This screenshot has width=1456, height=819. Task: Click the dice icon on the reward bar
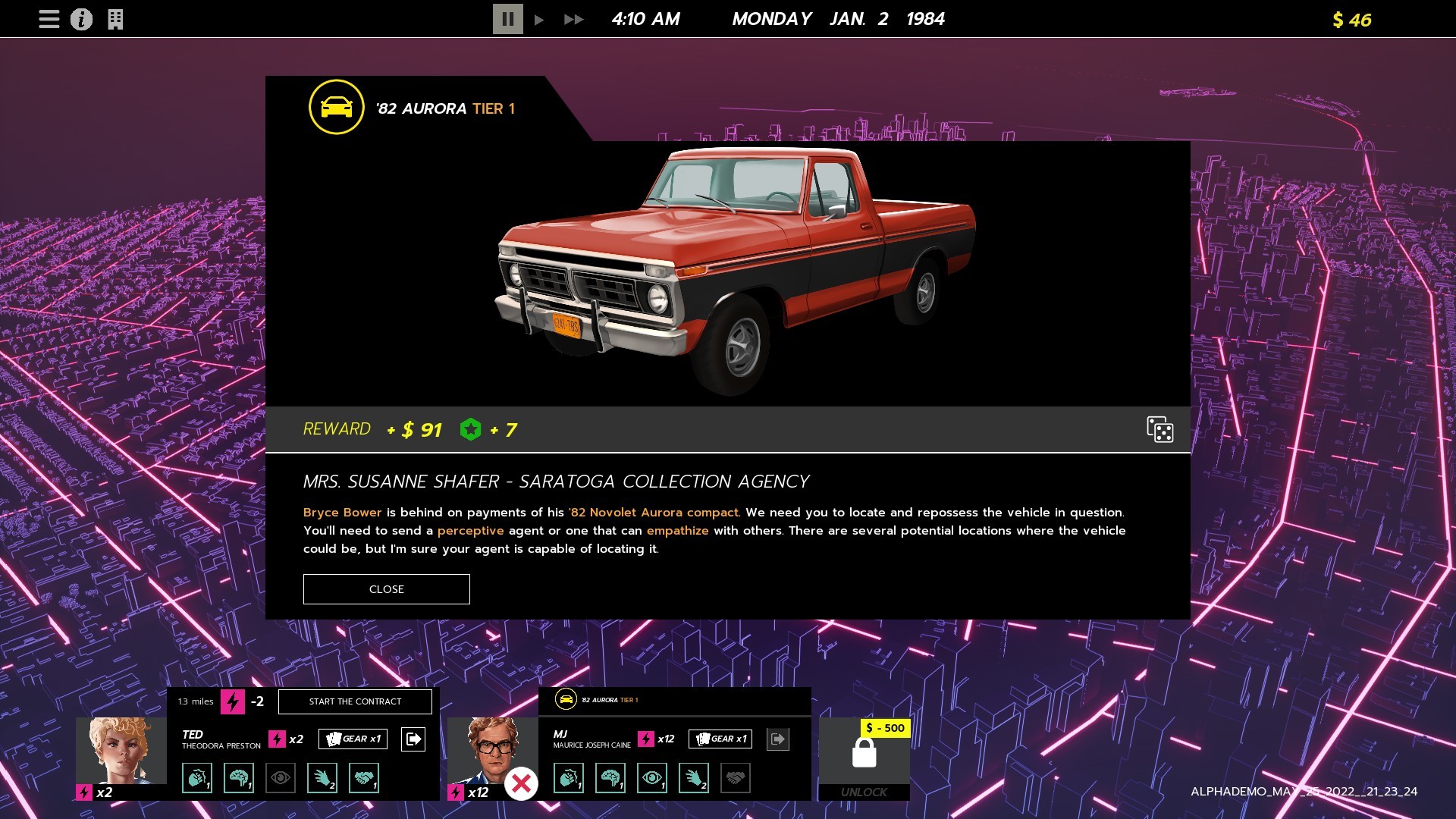tap(1159, 429)
